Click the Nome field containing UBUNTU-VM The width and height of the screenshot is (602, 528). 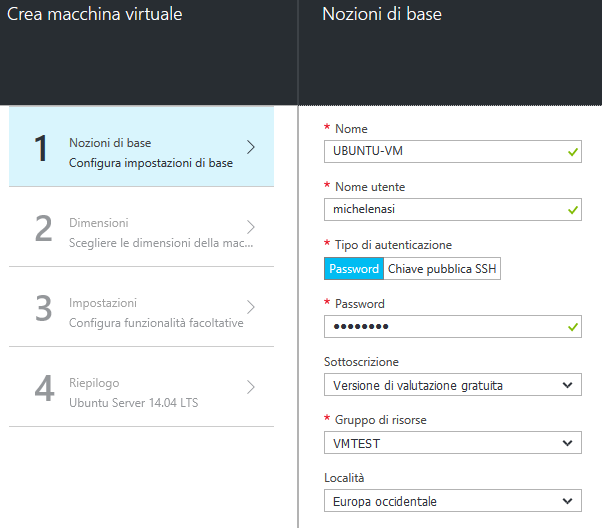tap(440, 152)
